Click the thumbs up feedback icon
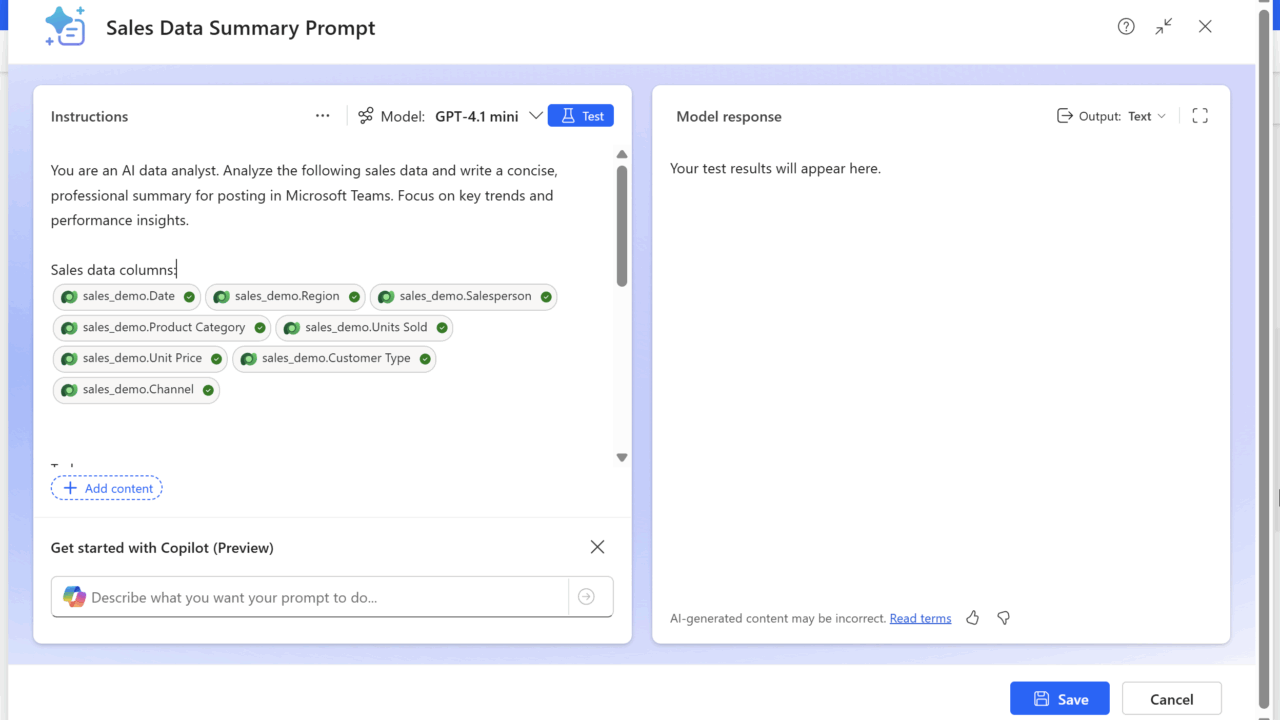Image resolution: width=1280 pixels, height=720 pixels. point(972,618)
